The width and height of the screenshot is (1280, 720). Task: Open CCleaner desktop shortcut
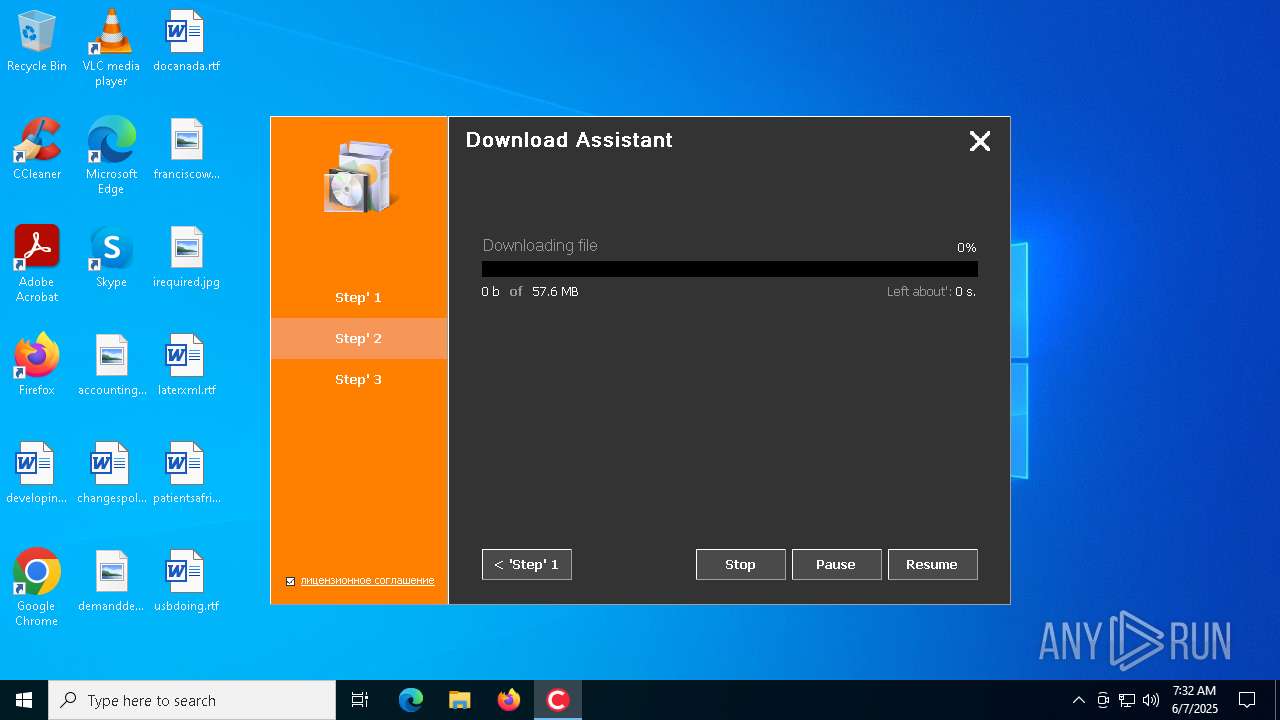coord(37,150)
